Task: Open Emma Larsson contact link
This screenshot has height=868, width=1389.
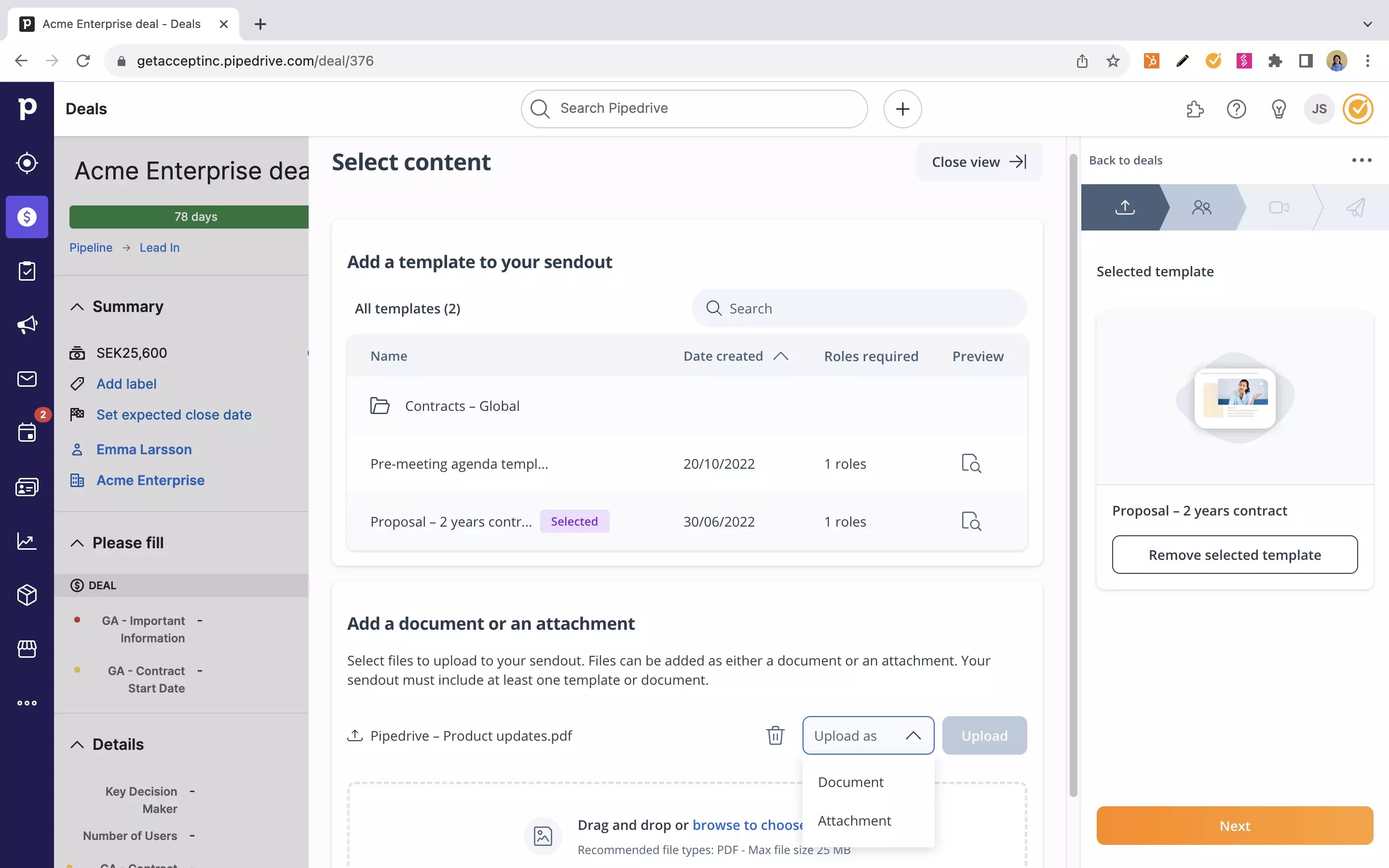Action: pos(144,449)
